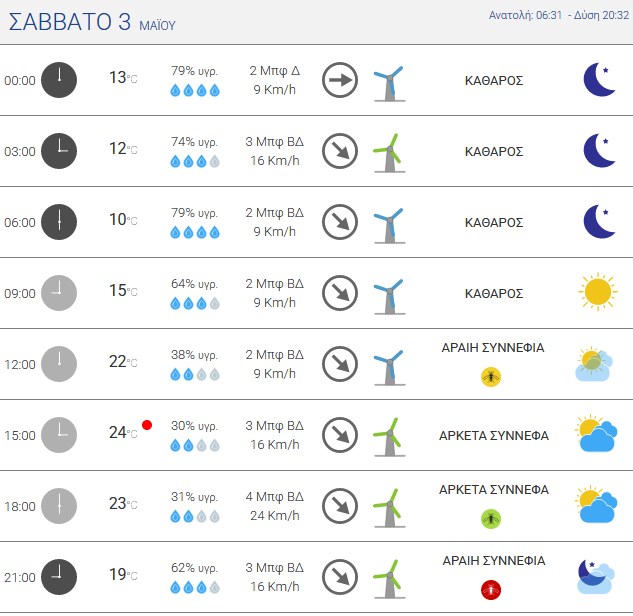Image resolution: width=633 pixels, height=616 pixels.
Task: Click the blue wind turbine at 12:00
Action: point(389,367)
